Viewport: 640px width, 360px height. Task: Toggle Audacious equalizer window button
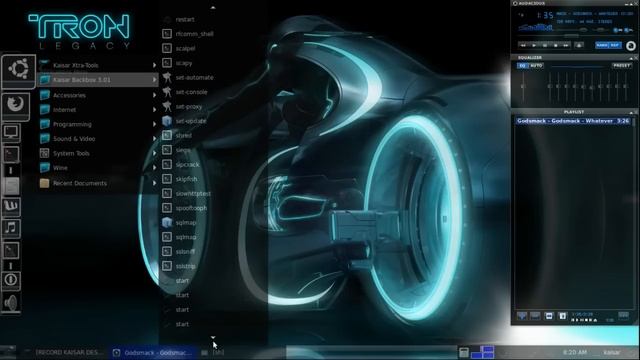(x=618, y=30)
